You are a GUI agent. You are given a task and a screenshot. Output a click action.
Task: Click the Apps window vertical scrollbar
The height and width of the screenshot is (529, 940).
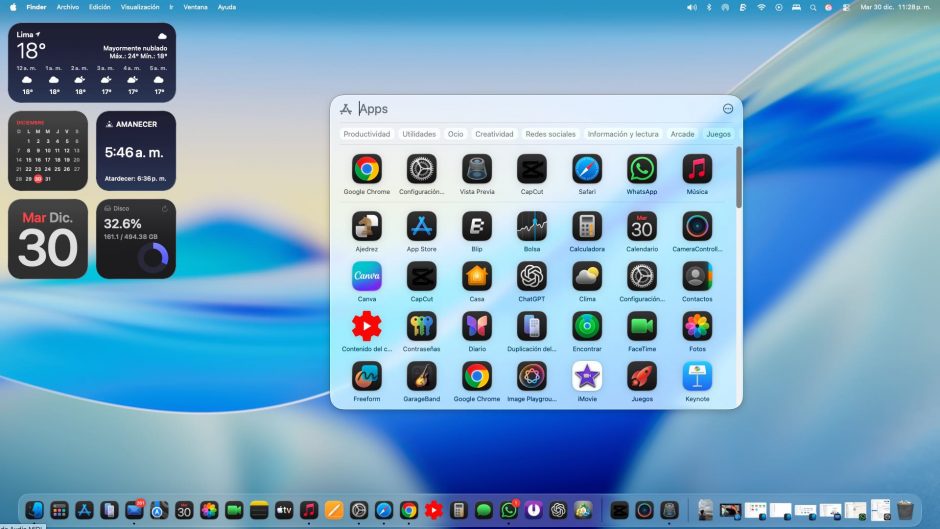(739, 178)
